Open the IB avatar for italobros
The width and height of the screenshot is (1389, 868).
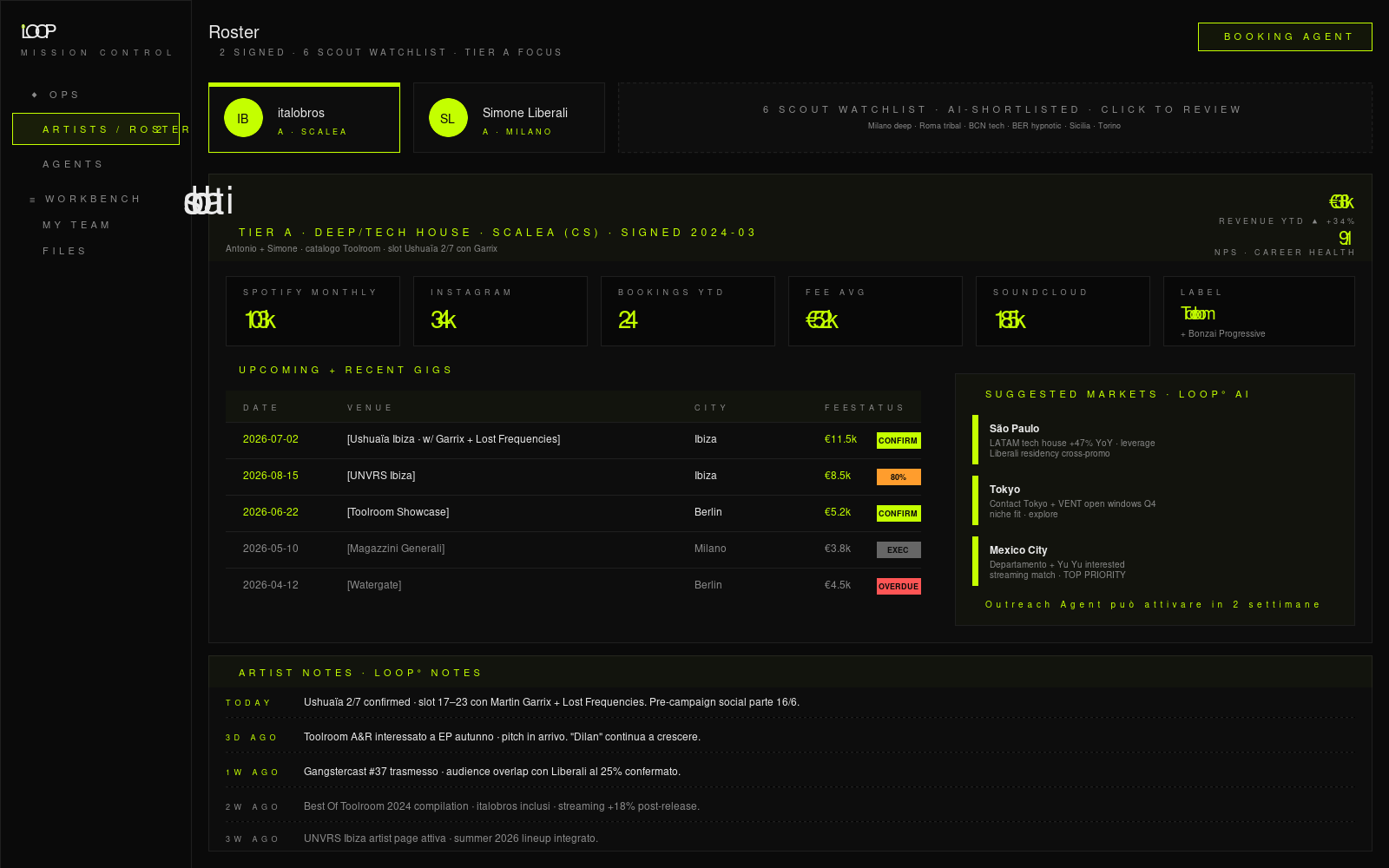pos(243,118)
